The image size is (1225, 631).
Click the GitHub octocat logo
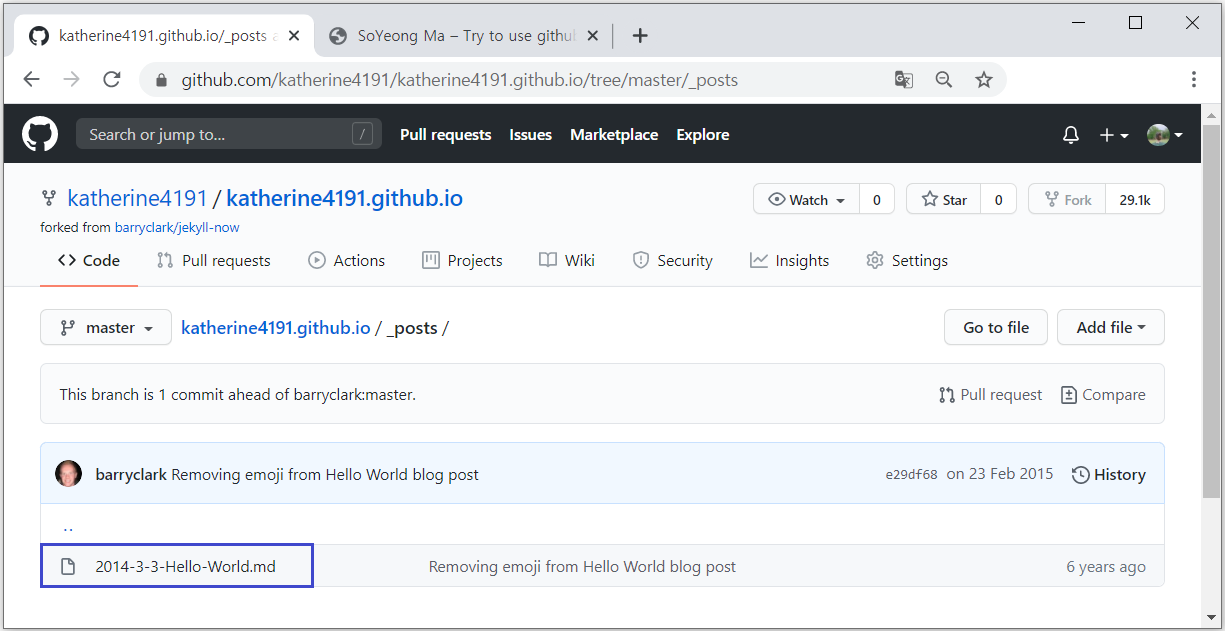click(x=40, y=134)
